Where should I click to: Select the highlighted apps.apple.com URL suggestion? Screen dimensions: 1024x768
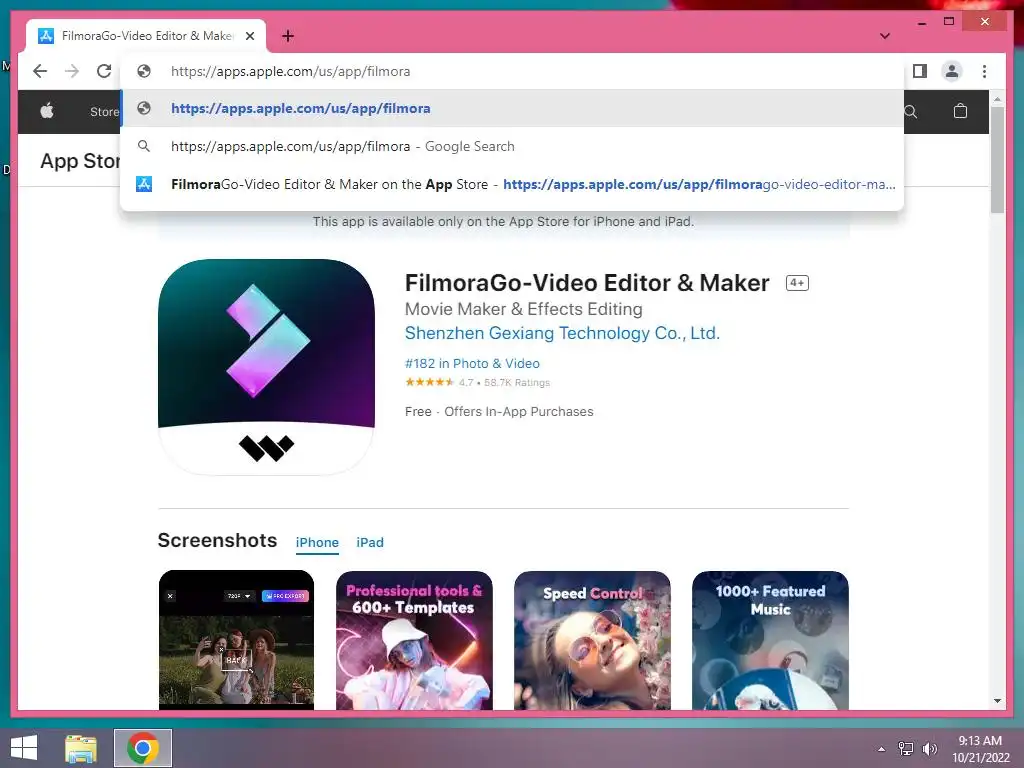pos(513,108)
